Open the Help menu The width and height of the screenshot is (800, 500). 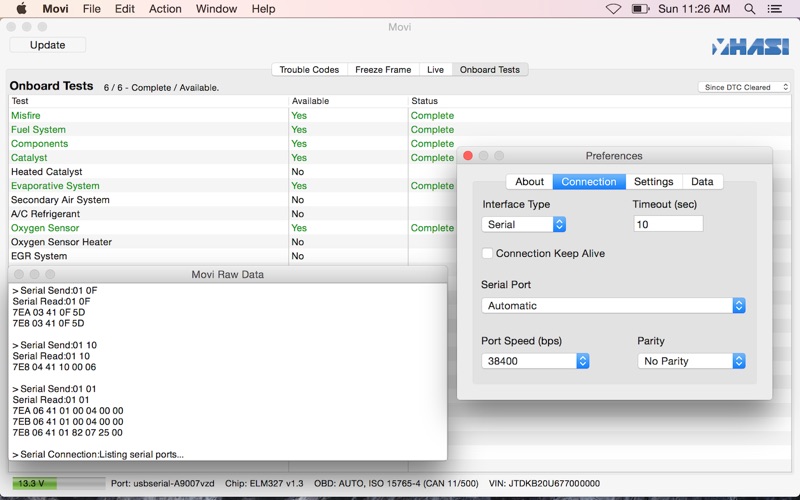(x=263, y=9)
